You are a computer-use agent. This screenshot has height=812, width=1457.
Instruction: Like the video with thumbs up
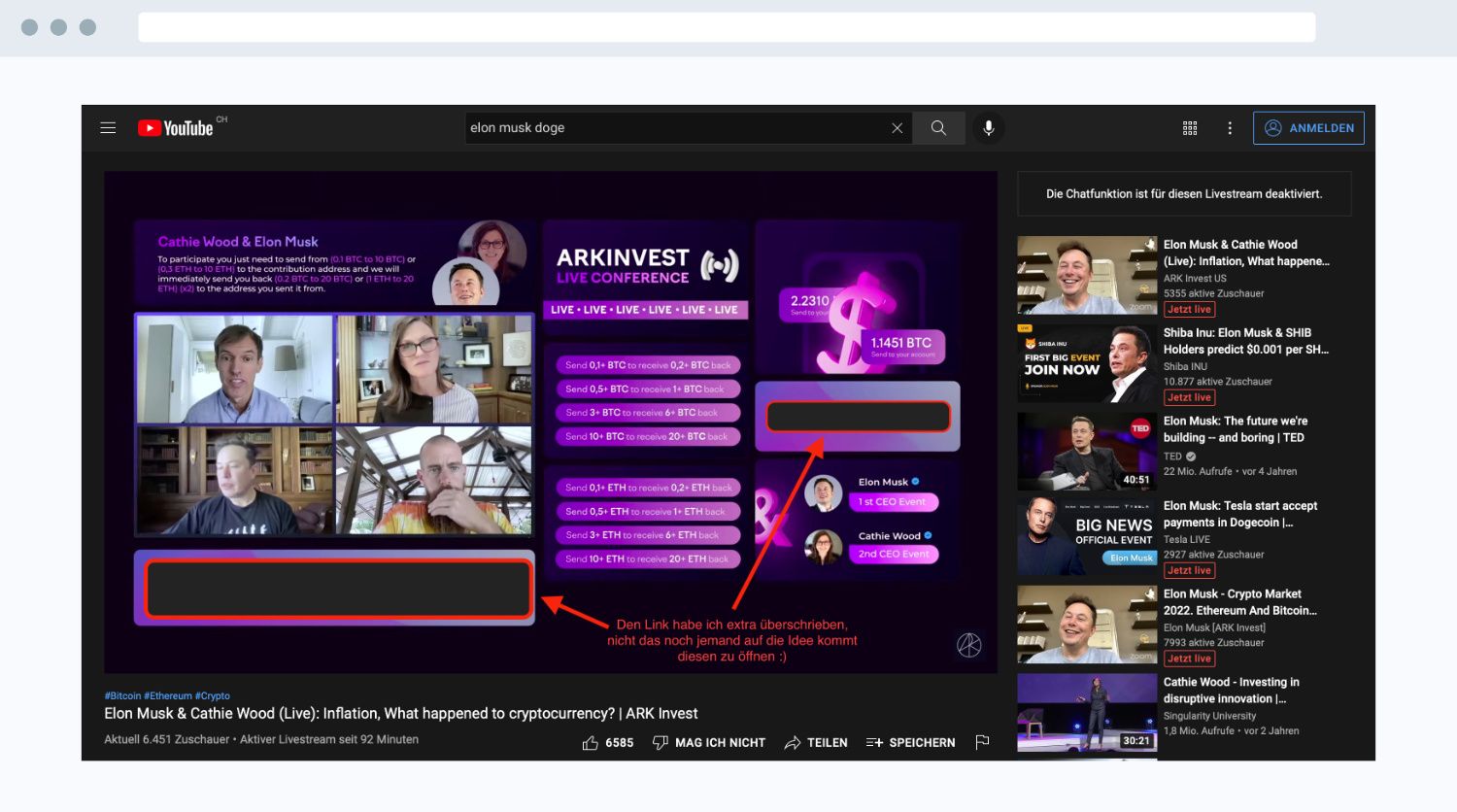point(608,743)
